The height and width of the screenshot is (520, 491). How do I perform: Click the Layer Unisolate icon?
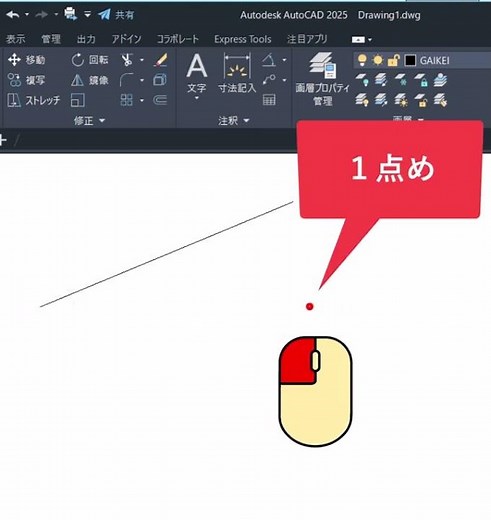[381, 100]
